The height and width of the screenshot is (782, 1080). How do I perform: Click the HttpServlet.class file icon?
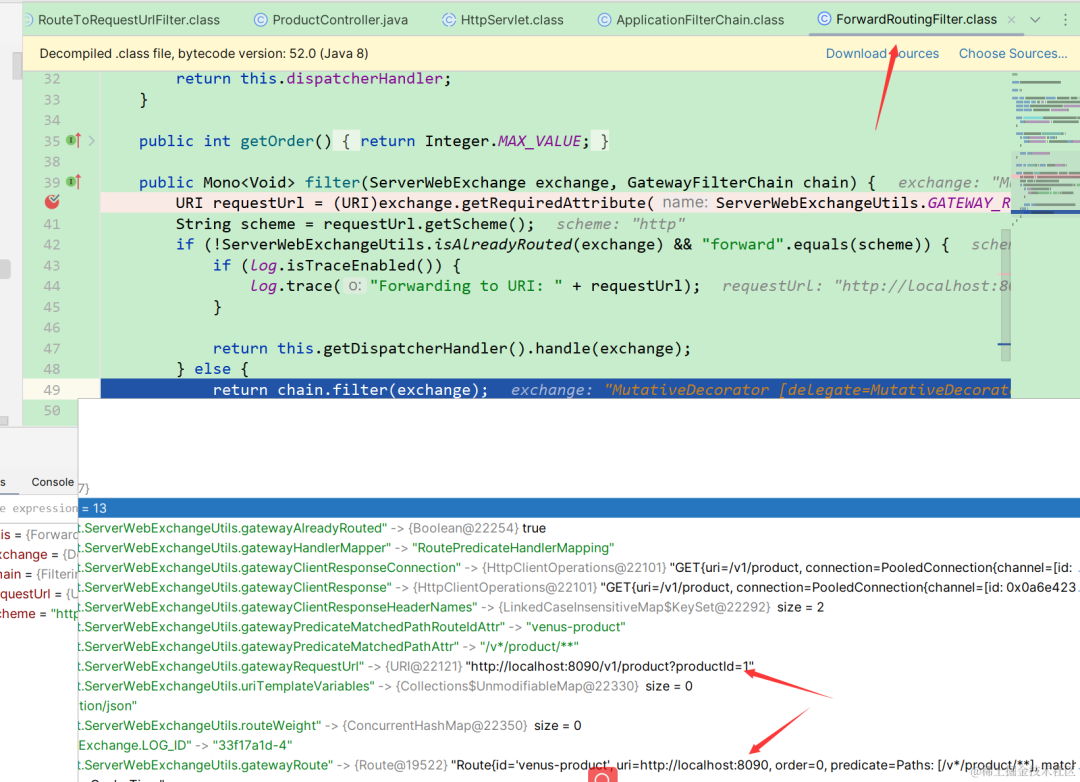point(448,20)
